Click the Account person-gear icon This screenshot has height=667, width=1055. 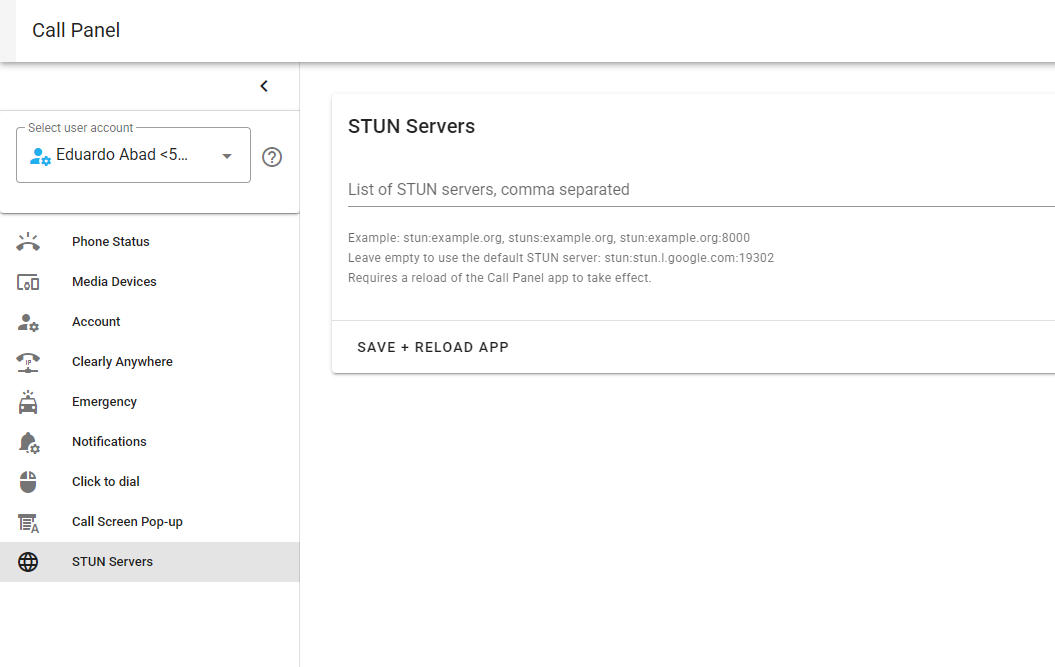tap(28, 322)
